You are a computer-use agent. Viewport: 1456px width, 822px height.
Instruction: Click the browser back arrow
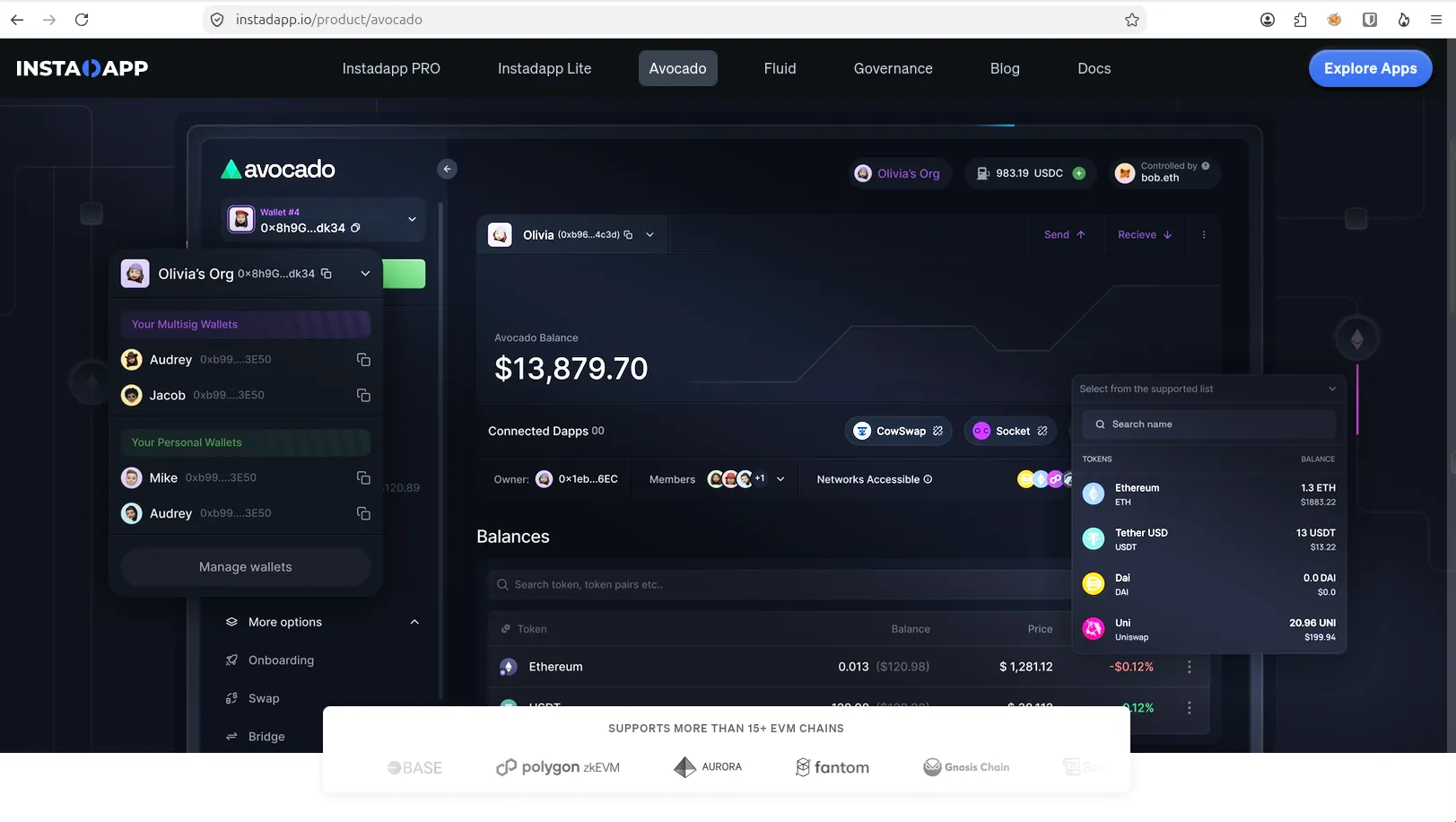coord(17,20)
